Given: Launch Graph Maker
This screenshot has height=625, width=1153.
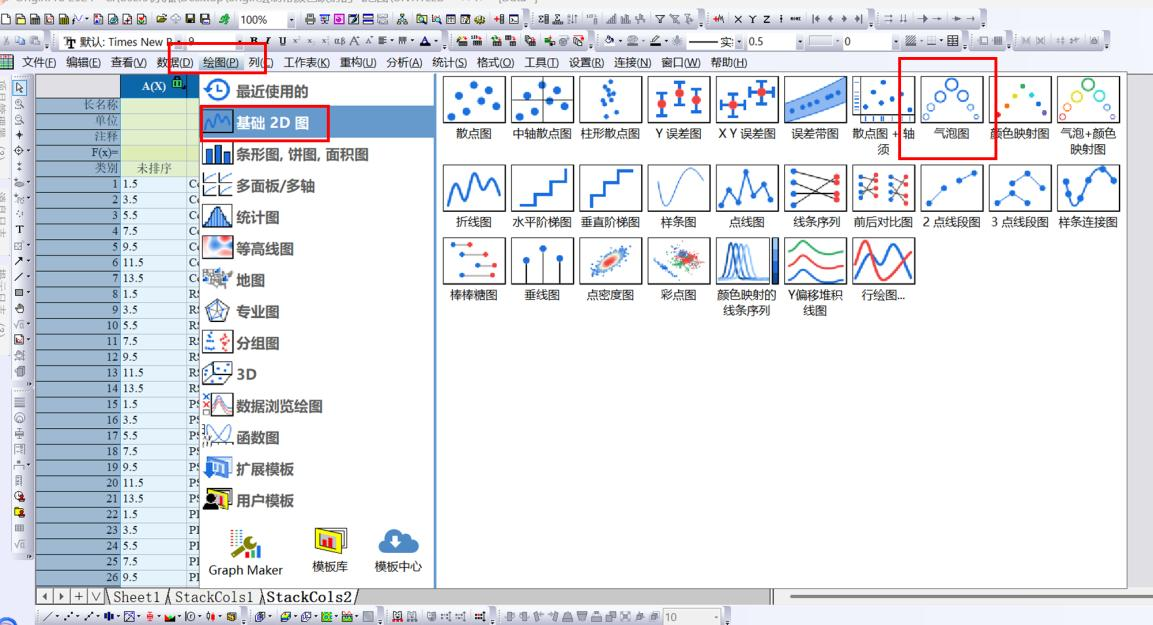Looking at the screenshot, I should 246,553.
